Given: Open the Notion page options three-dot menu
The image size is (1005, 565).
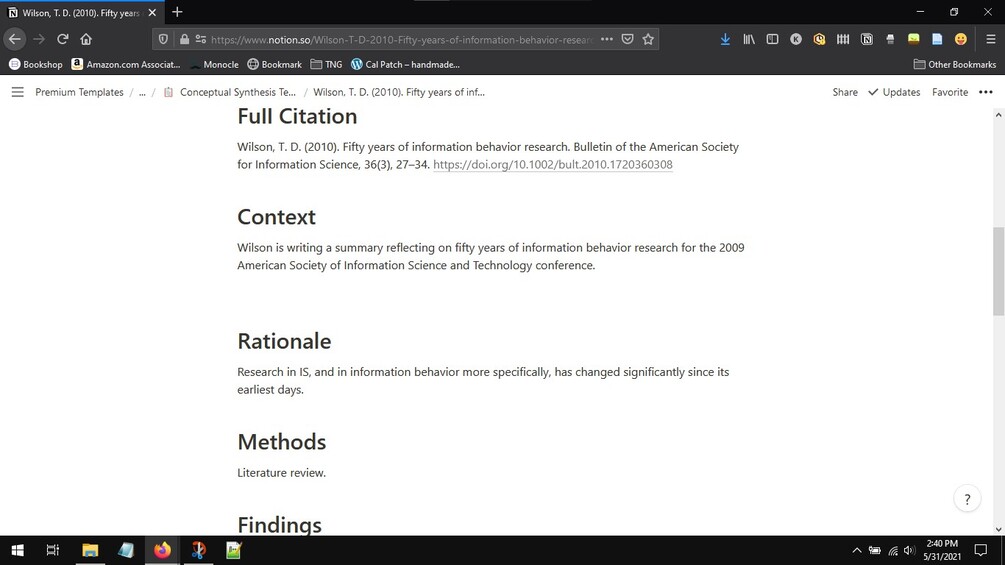Looking at the screenshot, I should tap(986, 92).
